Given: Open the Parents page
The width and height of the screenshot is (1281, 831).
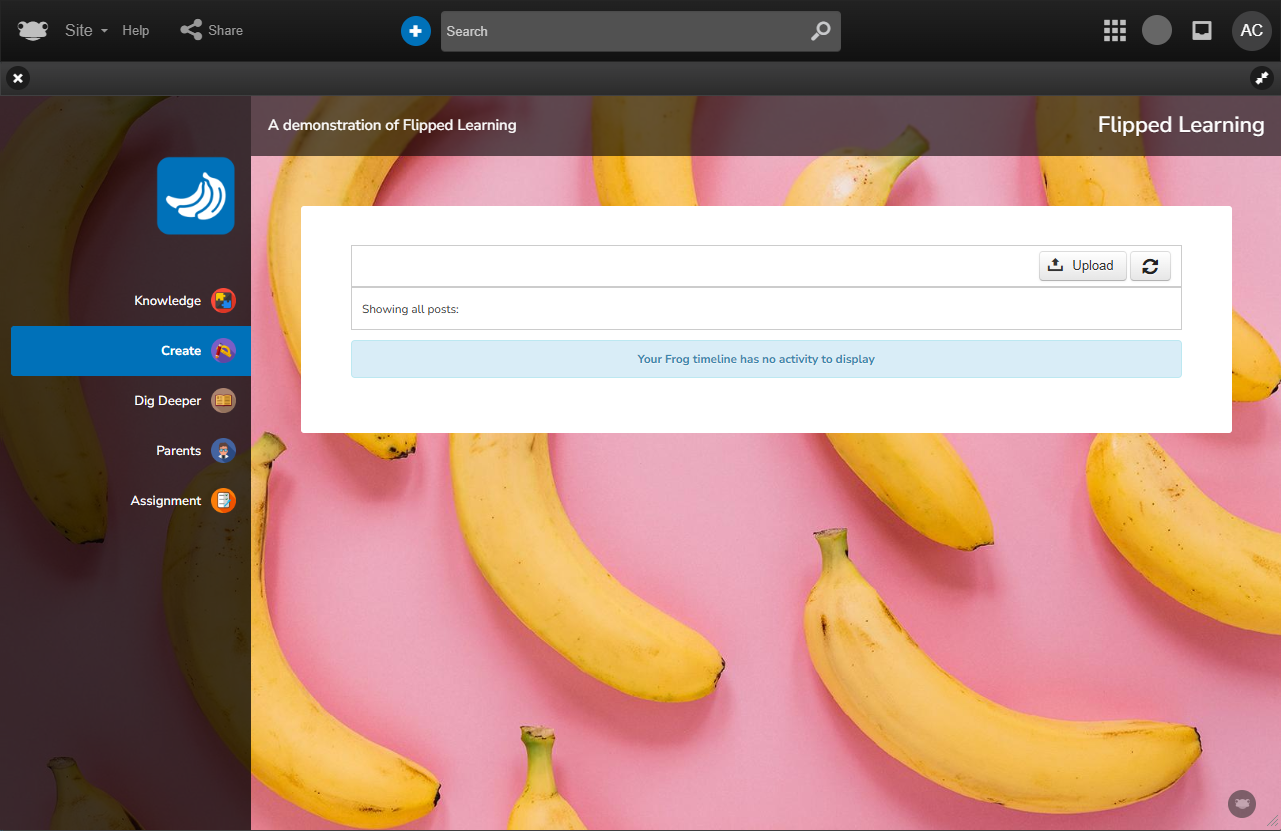Looking at the screenshot, I should click(179, 451).
